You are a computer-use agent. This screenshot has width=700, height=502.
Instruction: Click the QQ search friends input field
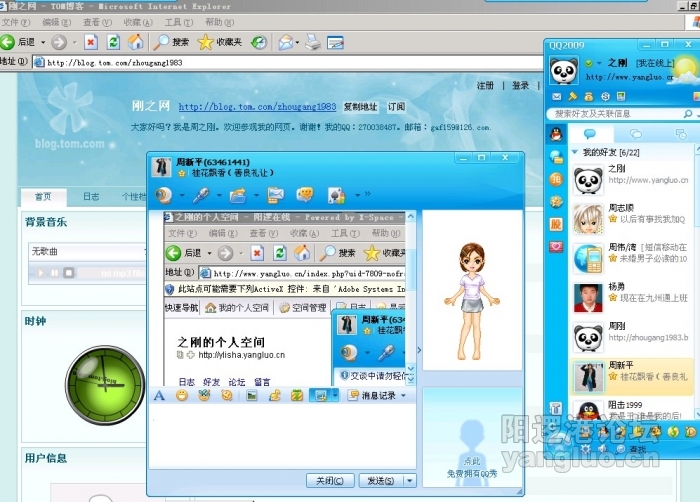pyautogui.click(x=616, y=114)
